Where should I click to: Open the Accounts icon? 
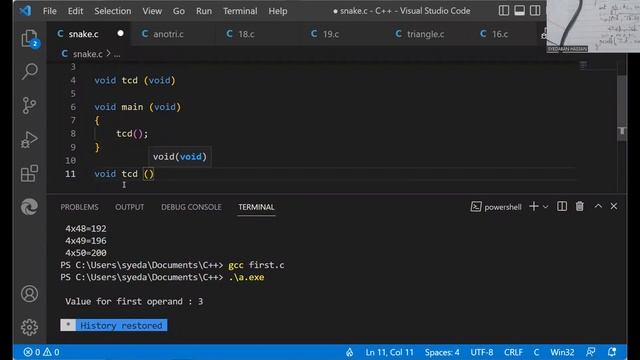(x=29, y=294)
